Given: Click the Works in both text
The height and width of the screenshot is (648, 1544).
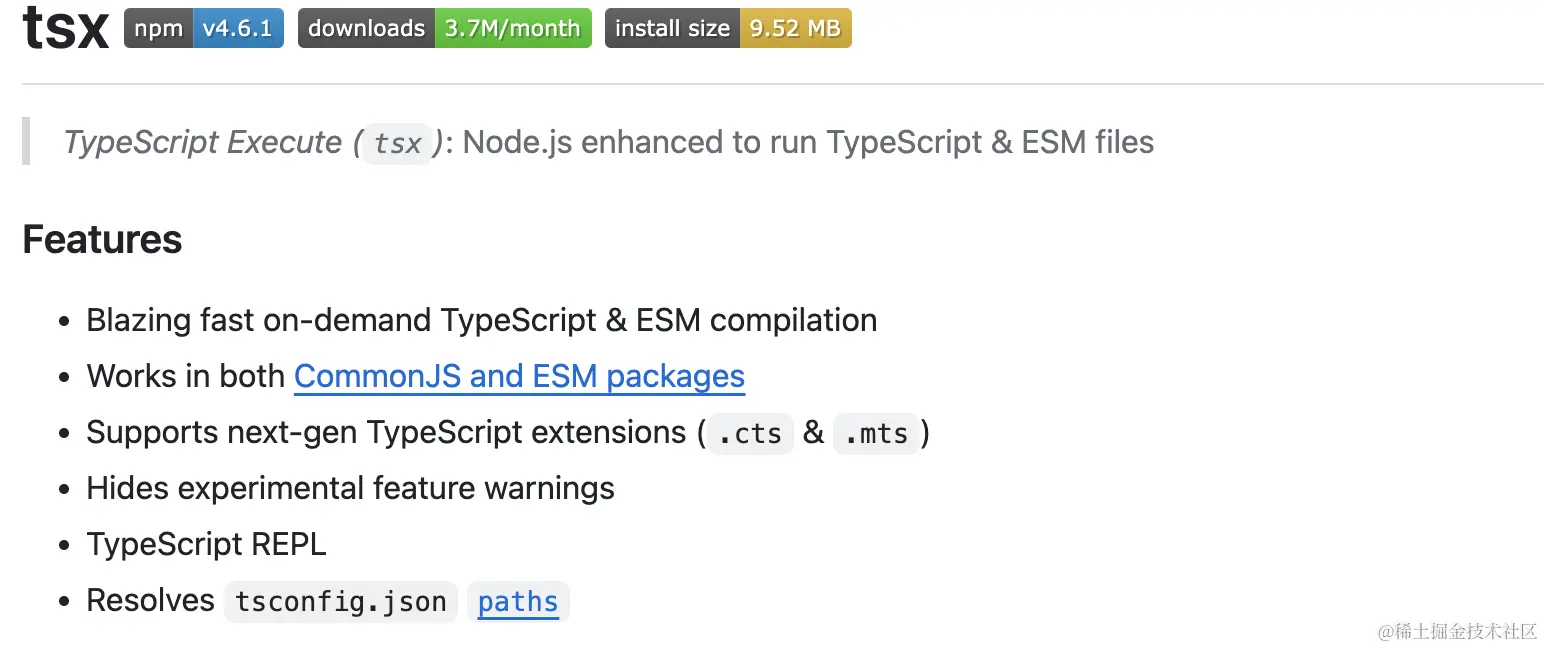Looking at the screenshot, I should point(186,376).
